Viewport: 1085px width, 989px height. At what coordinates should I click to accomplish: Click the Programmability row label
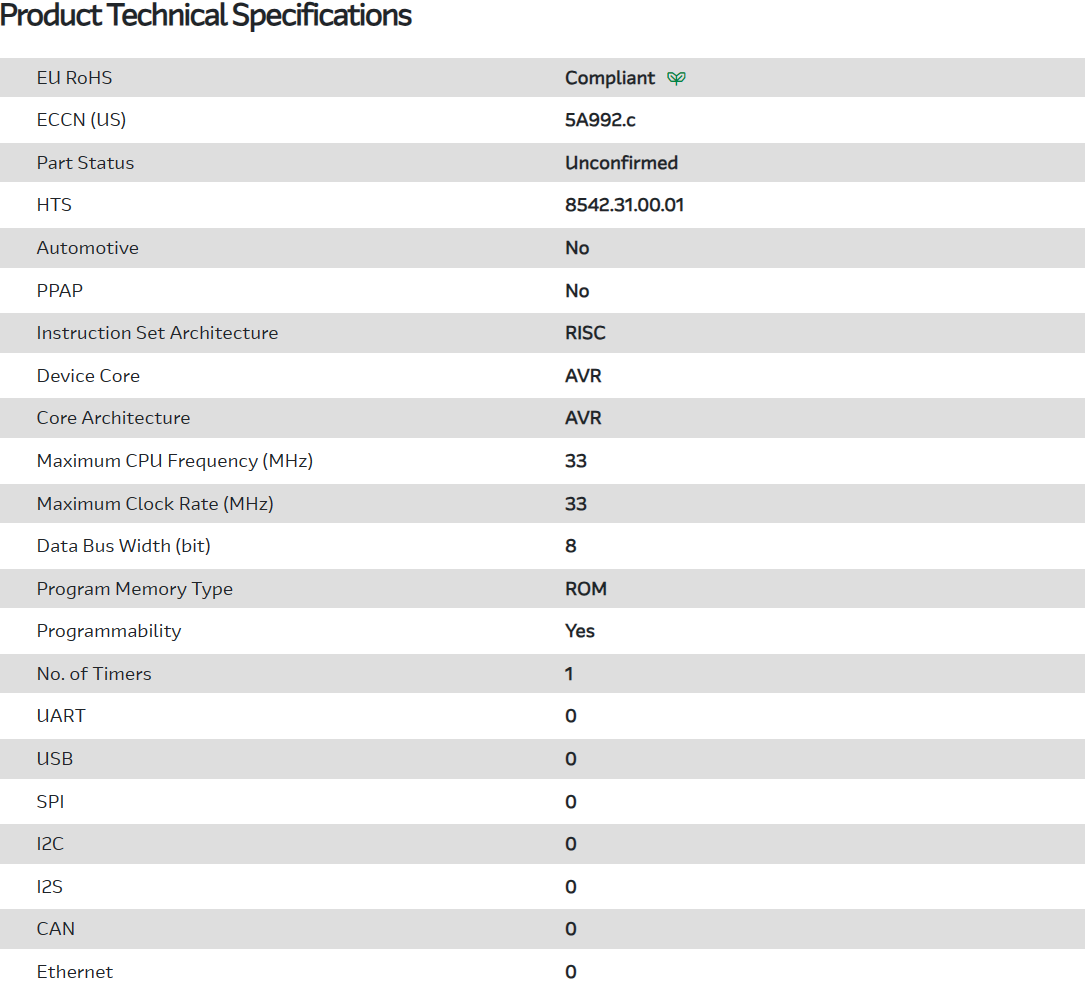pyautogui.click(x=109, y=631)
